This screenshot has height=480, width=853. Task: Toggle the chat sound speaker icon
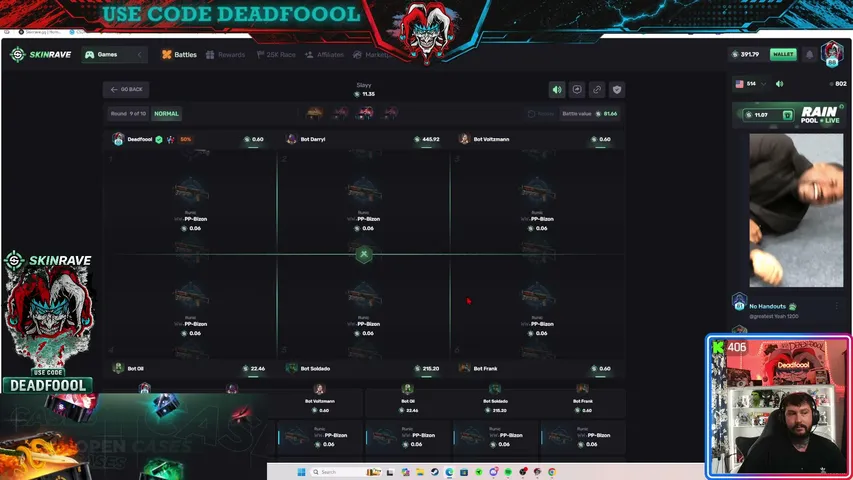[x=780, y=84]
